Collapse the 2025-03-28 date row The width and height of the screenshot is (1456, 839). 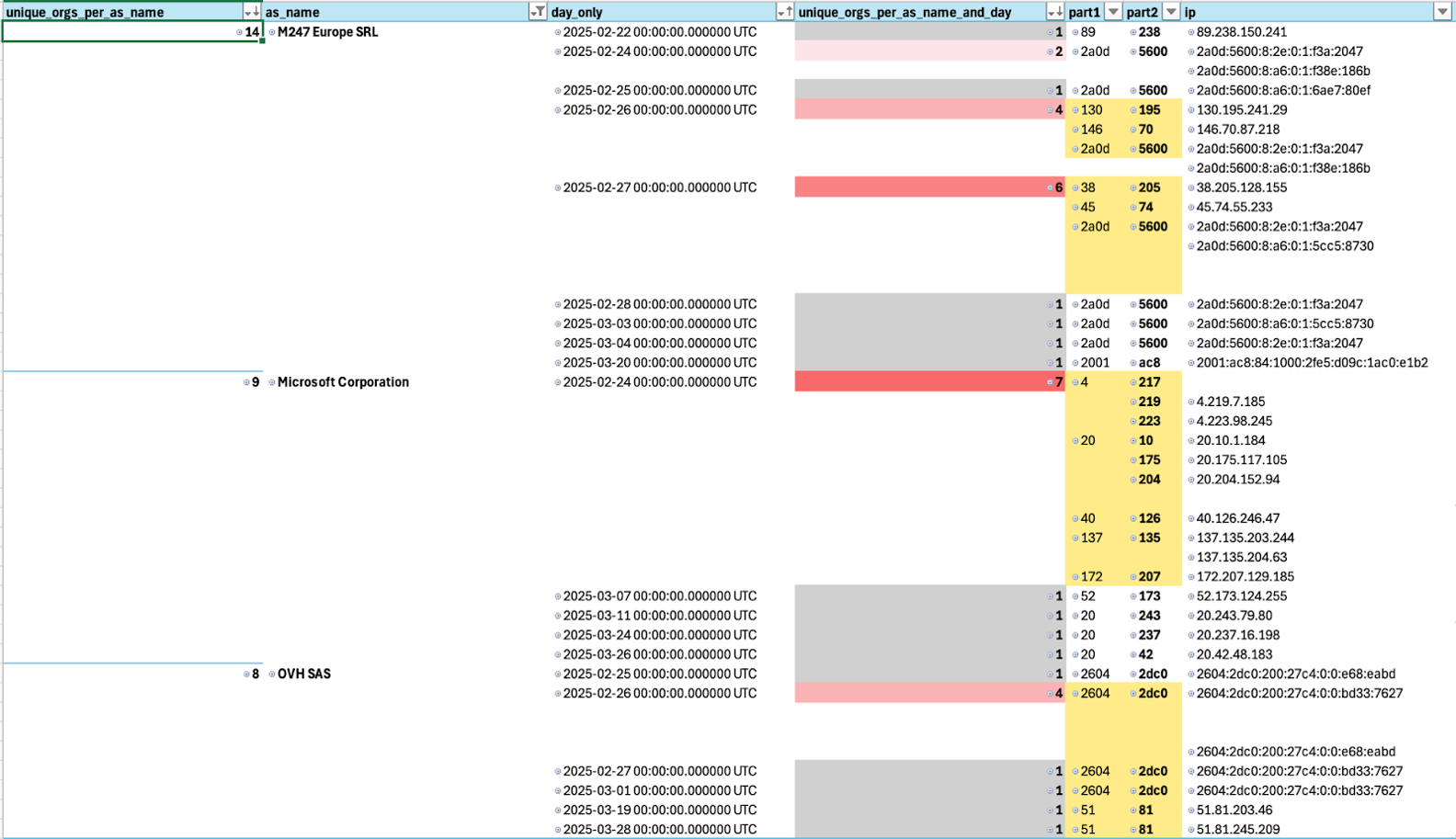pos(558,830)
